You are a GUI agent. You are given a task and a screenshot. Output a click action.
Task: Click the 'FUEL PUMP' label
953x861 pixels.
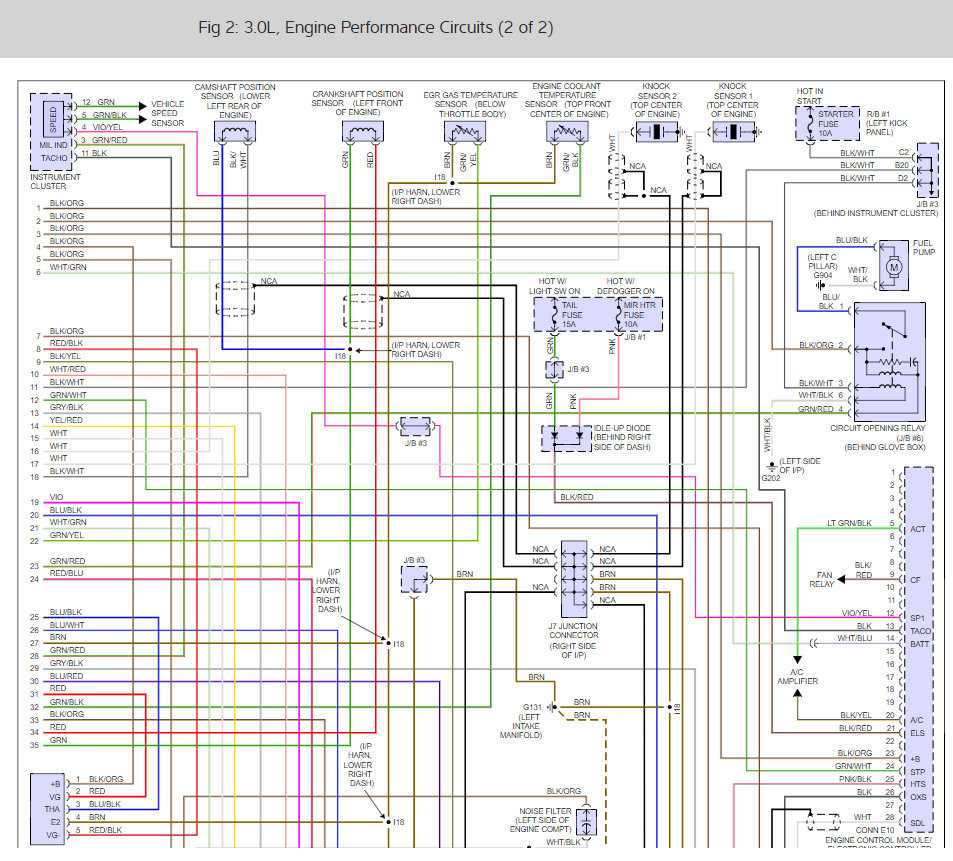pyautogui.click(x=924, y=247)
